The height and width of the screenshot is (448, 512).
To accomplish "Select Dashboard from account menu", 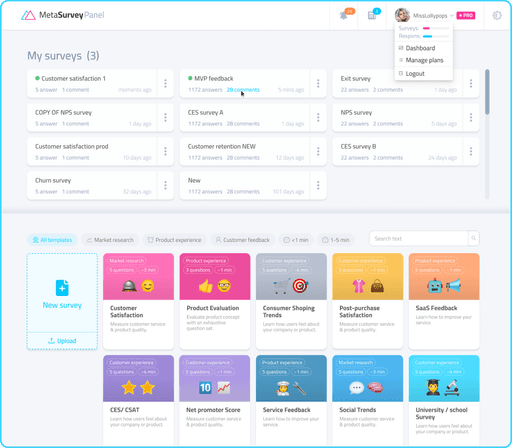I will [x=420, y=48].
